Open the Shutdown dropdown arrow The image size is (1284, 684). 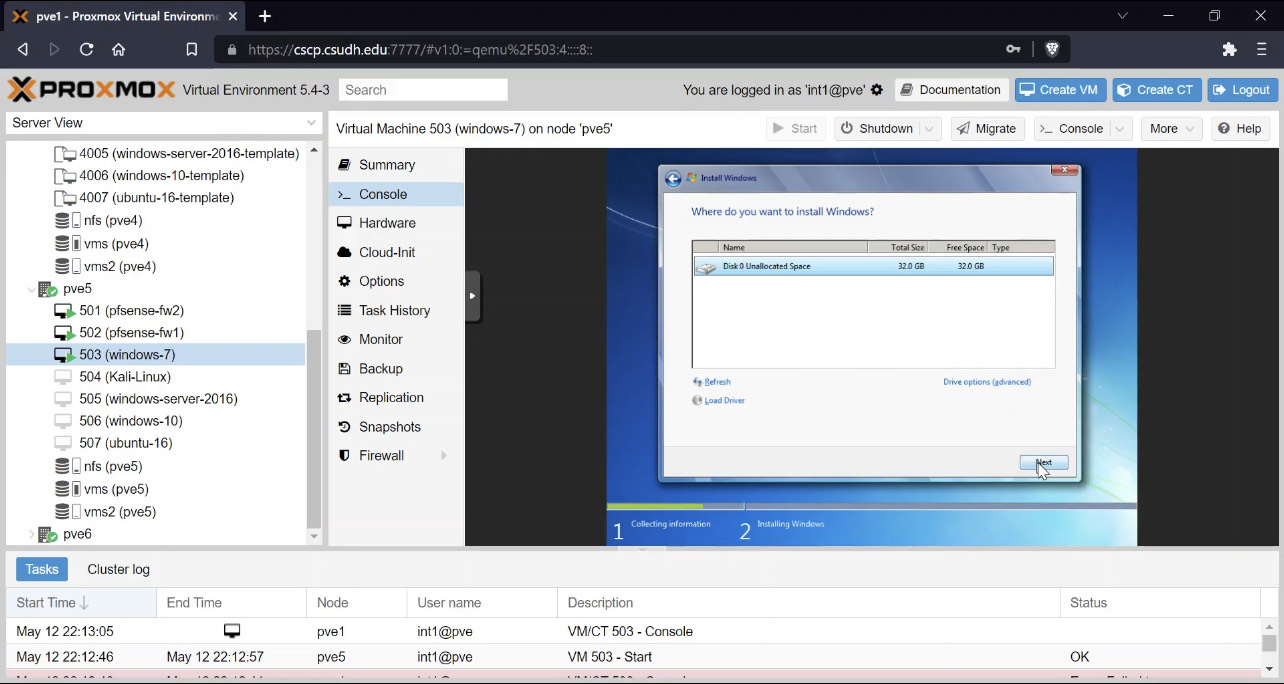tap(930, 129)
